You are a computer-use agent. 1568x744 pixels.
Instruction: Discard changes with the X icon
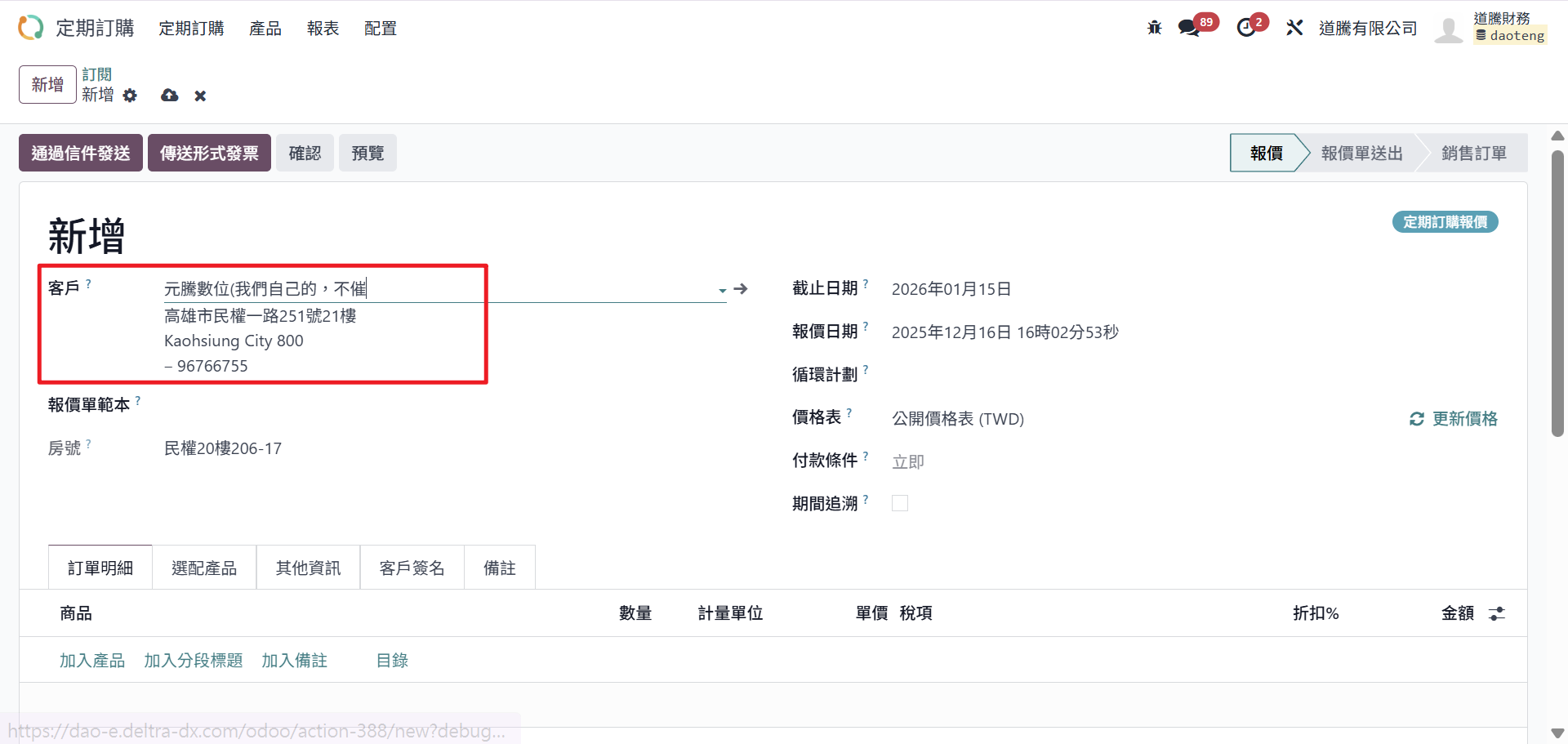[200, 96]
